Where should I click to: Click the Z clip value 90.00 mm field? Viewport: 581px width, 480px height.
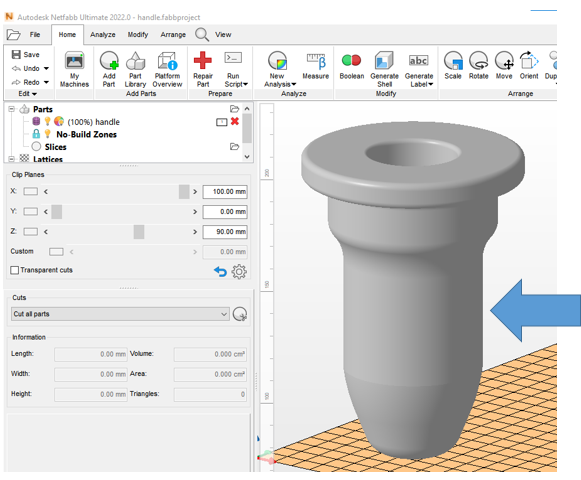click(x=225, y=232)
